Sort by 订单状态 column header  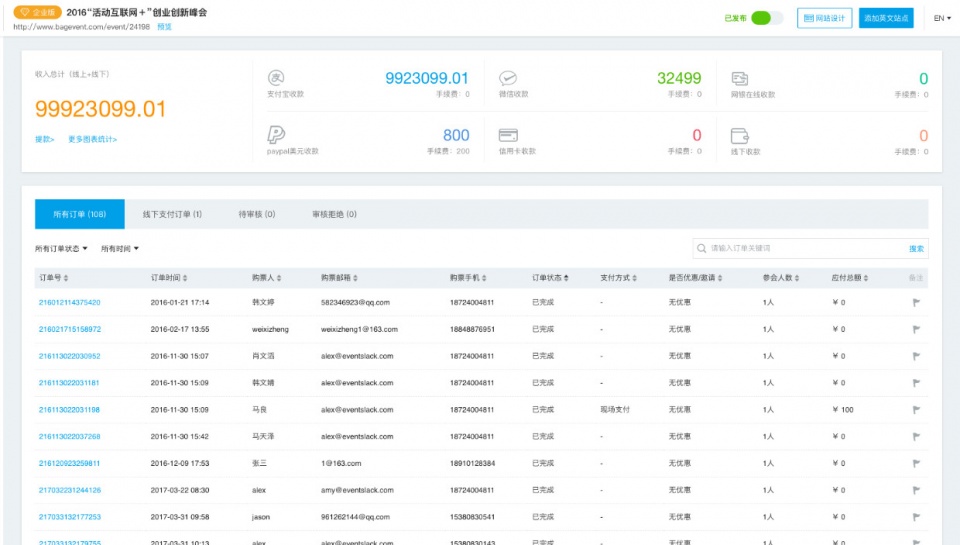pos(550,278)
